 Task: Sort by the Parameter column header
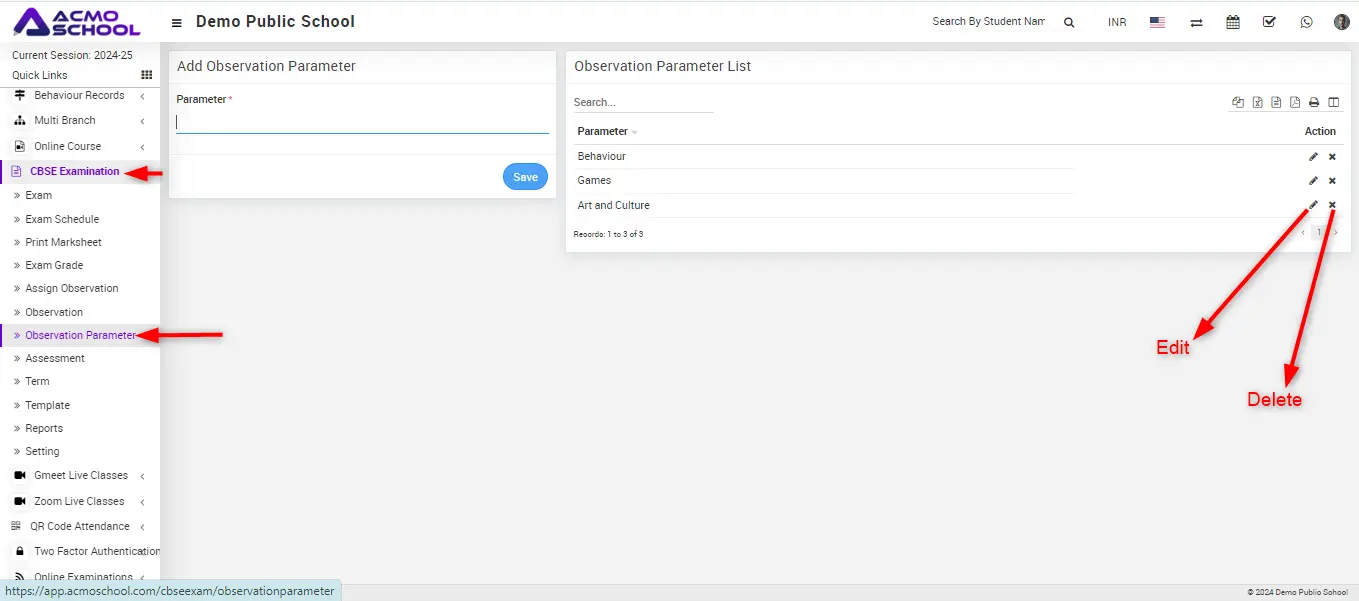click(x=603, y=132)
